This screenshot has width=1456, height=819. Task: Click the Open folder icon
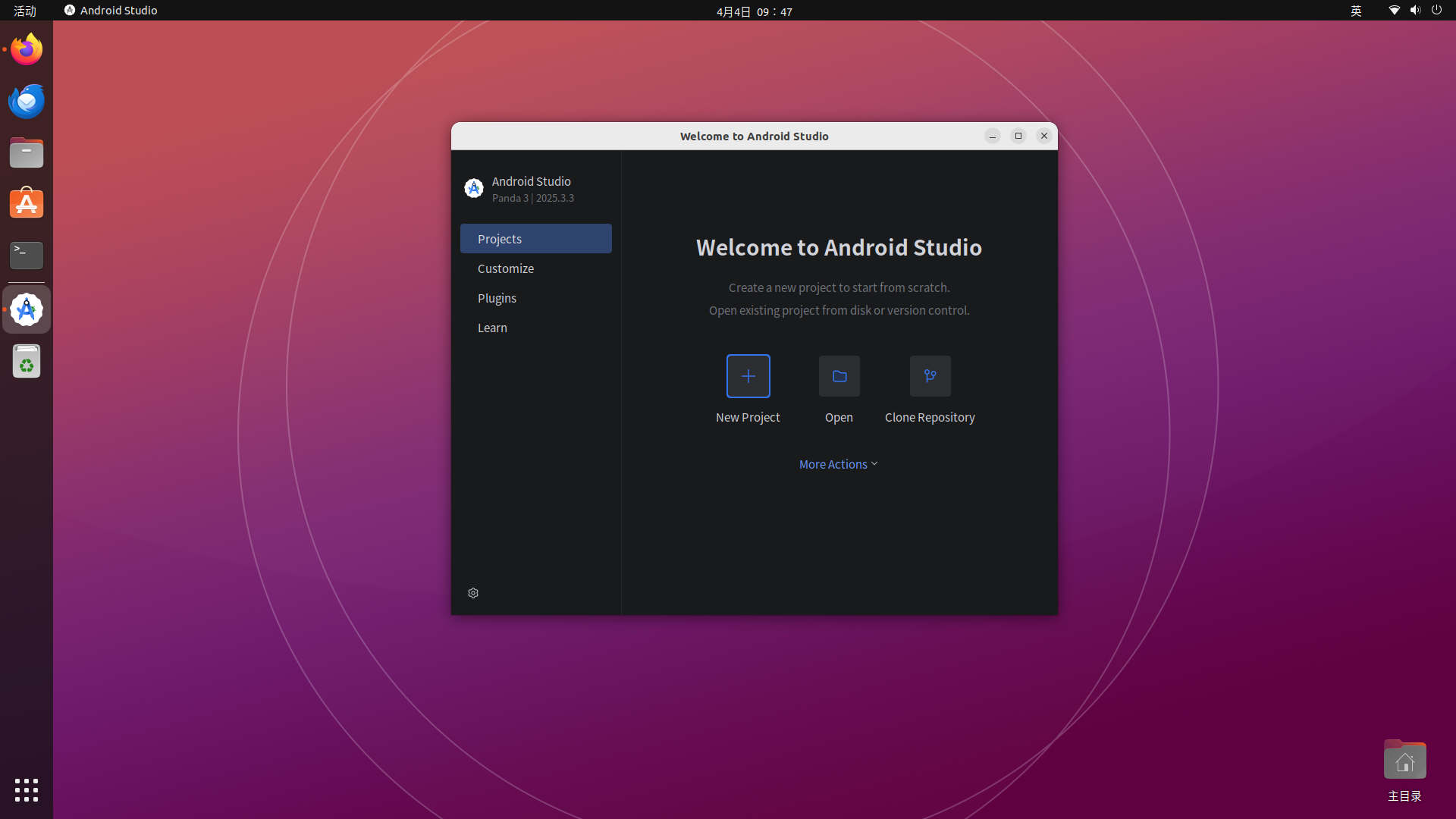(839, 376)
